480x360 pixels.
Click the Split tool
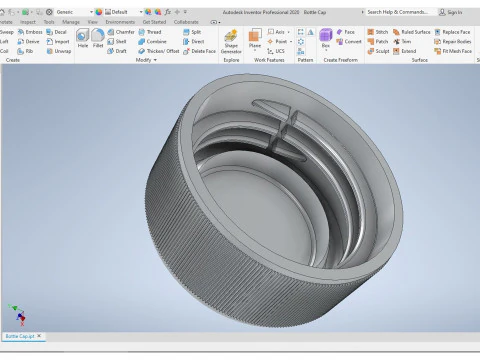point(192,32)
